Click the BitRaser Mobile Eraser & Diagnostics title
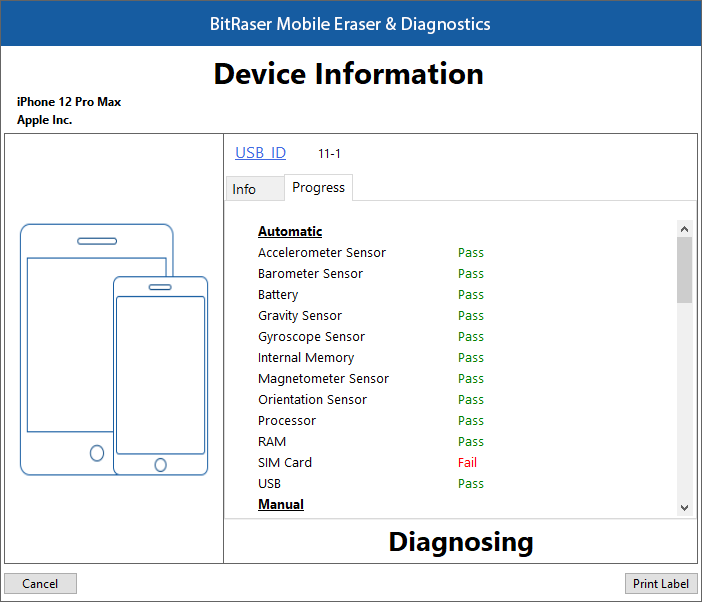This screenshot has width=702, height=602. [x=350, y=24]
